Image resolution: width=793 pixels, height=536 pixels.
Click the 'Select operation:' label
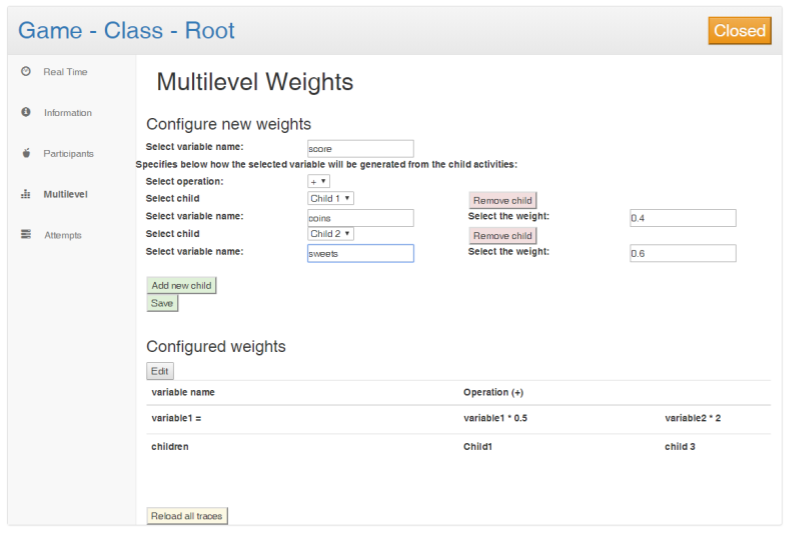[x=185, y=181]
